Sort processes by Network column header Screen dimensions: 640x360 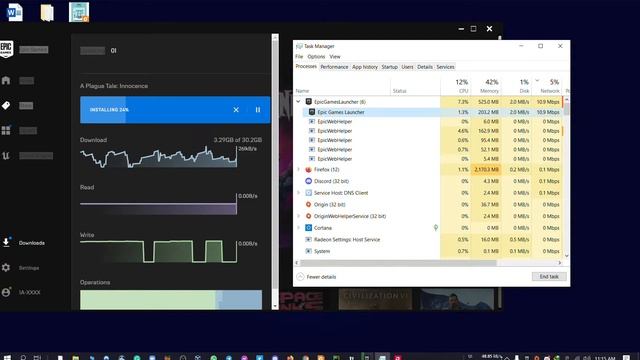[547, 86]
